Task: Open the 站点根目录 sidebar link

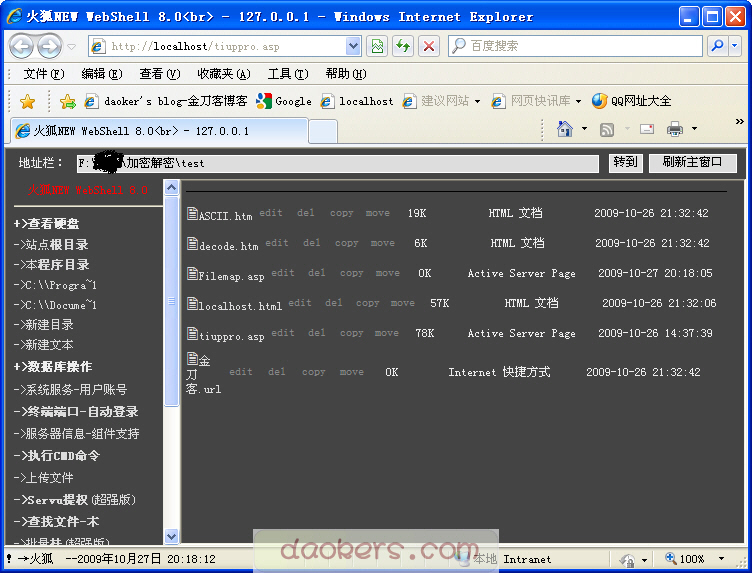Action: click(51, 245)
